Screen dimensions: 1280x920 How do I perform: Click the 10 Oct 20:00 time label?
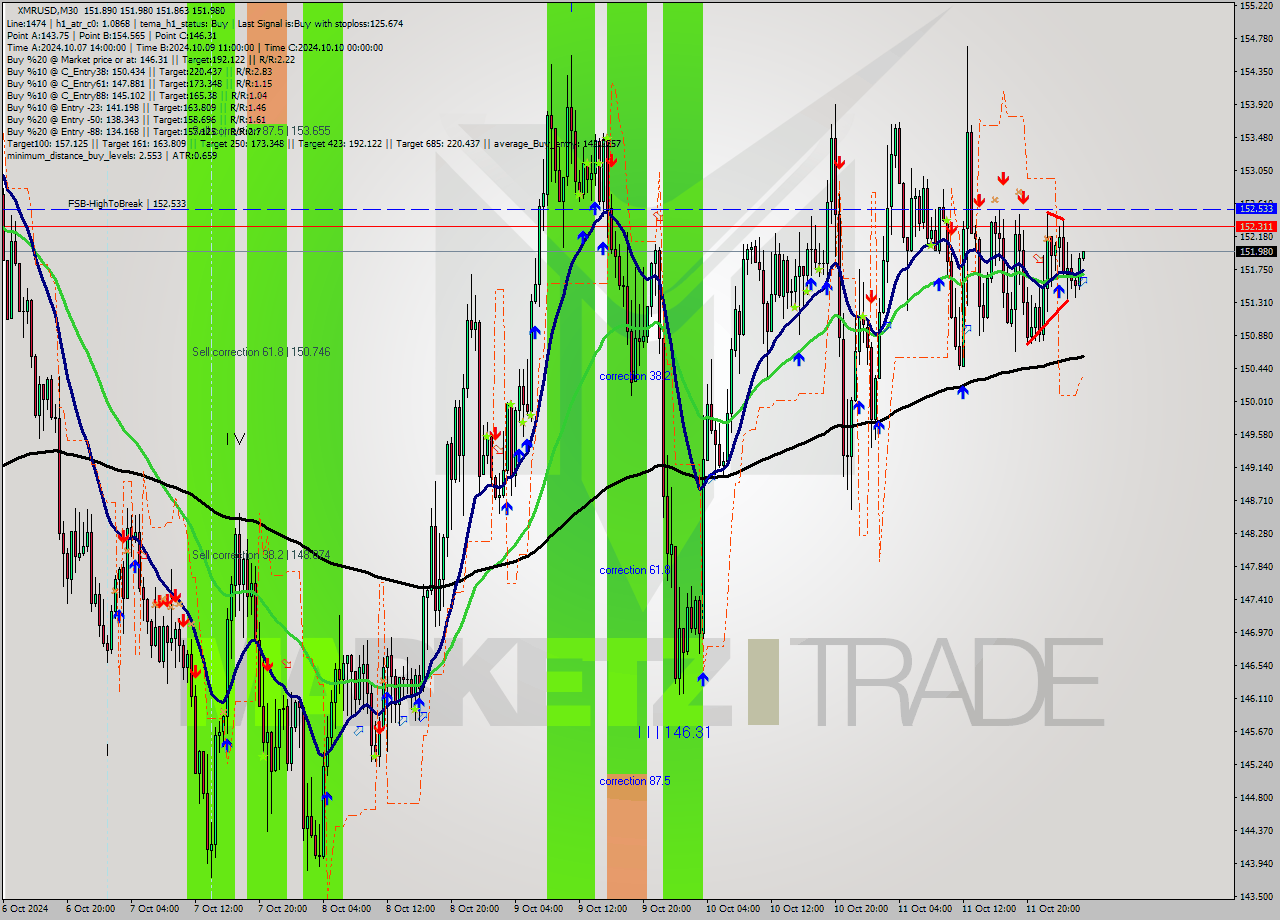click(x=861, y=909)
